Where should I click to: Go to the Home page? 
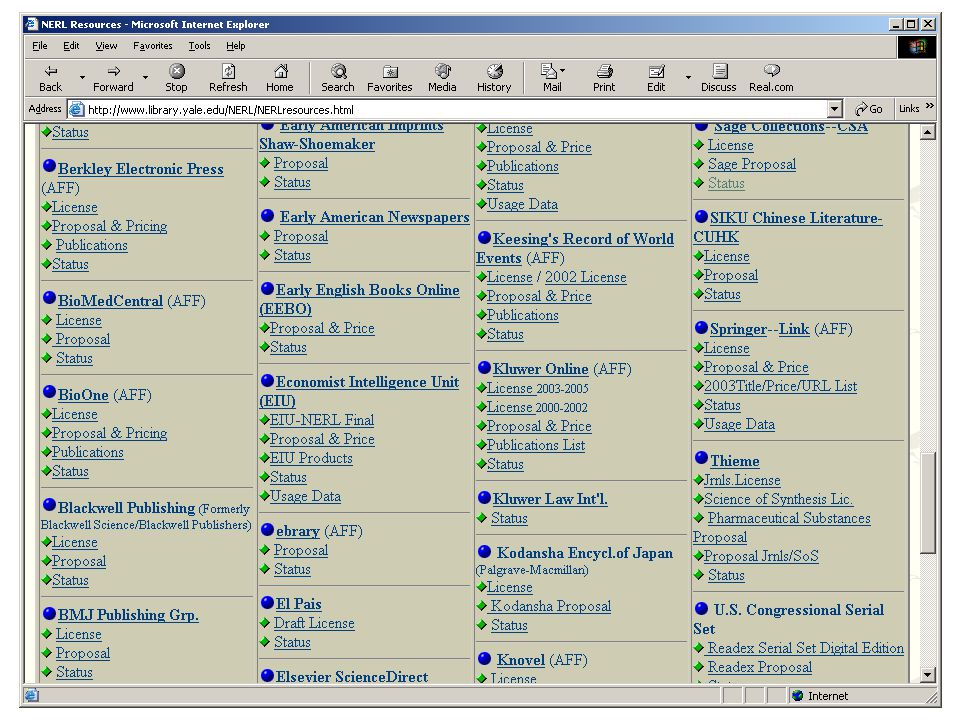[280, 78]
